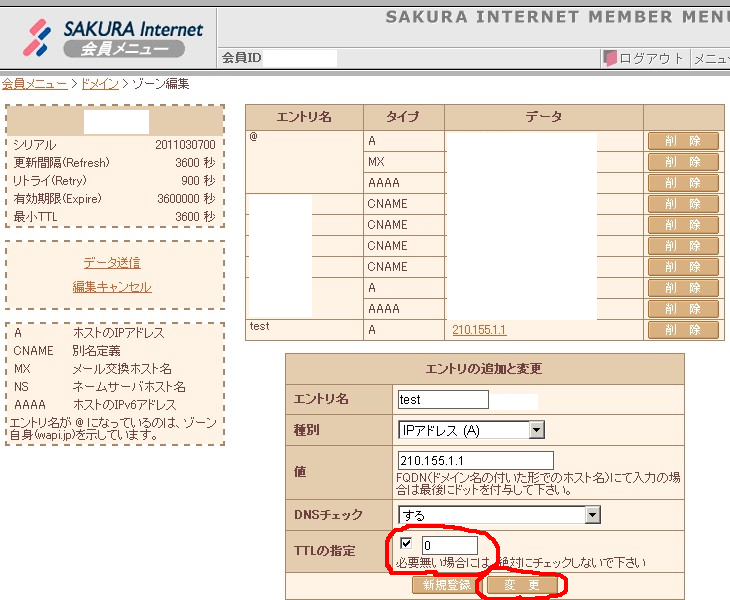This screenshot has height=600, width=730.
Task: Open the メニュー item in header
Action: pyautogui.click(x=711, y=58)
